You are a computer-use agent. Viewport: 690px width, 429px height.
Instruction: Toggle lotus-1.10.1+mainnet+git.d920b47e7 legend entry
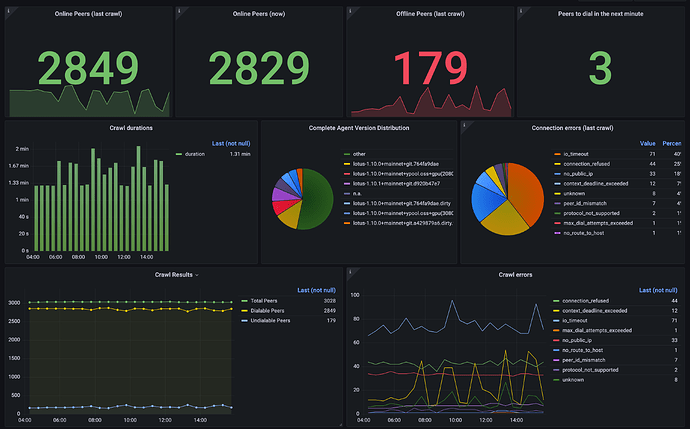click(396, 183)
